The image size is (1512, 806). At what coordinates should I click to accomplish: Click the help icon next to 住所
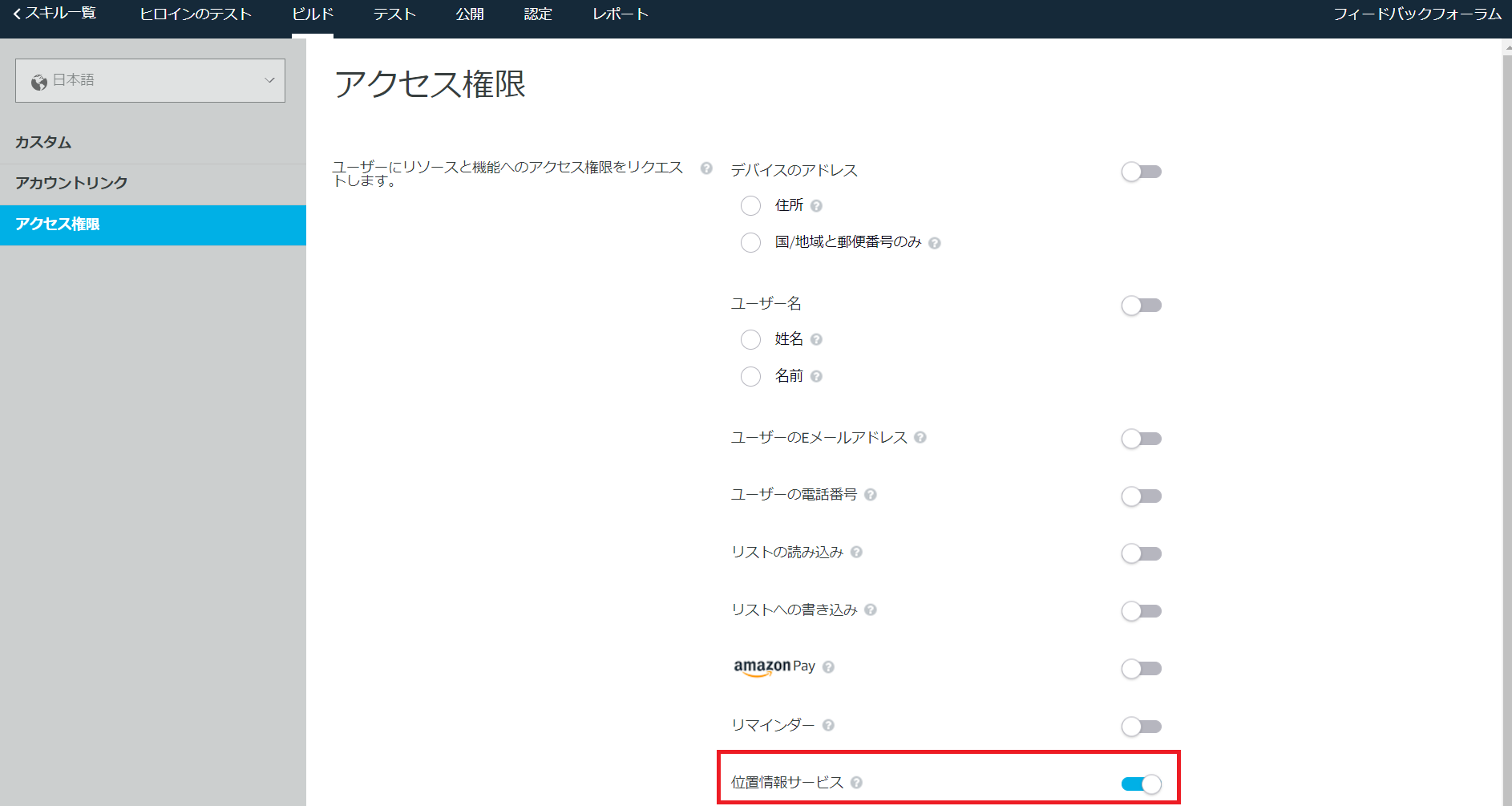[x=817, y=205]
